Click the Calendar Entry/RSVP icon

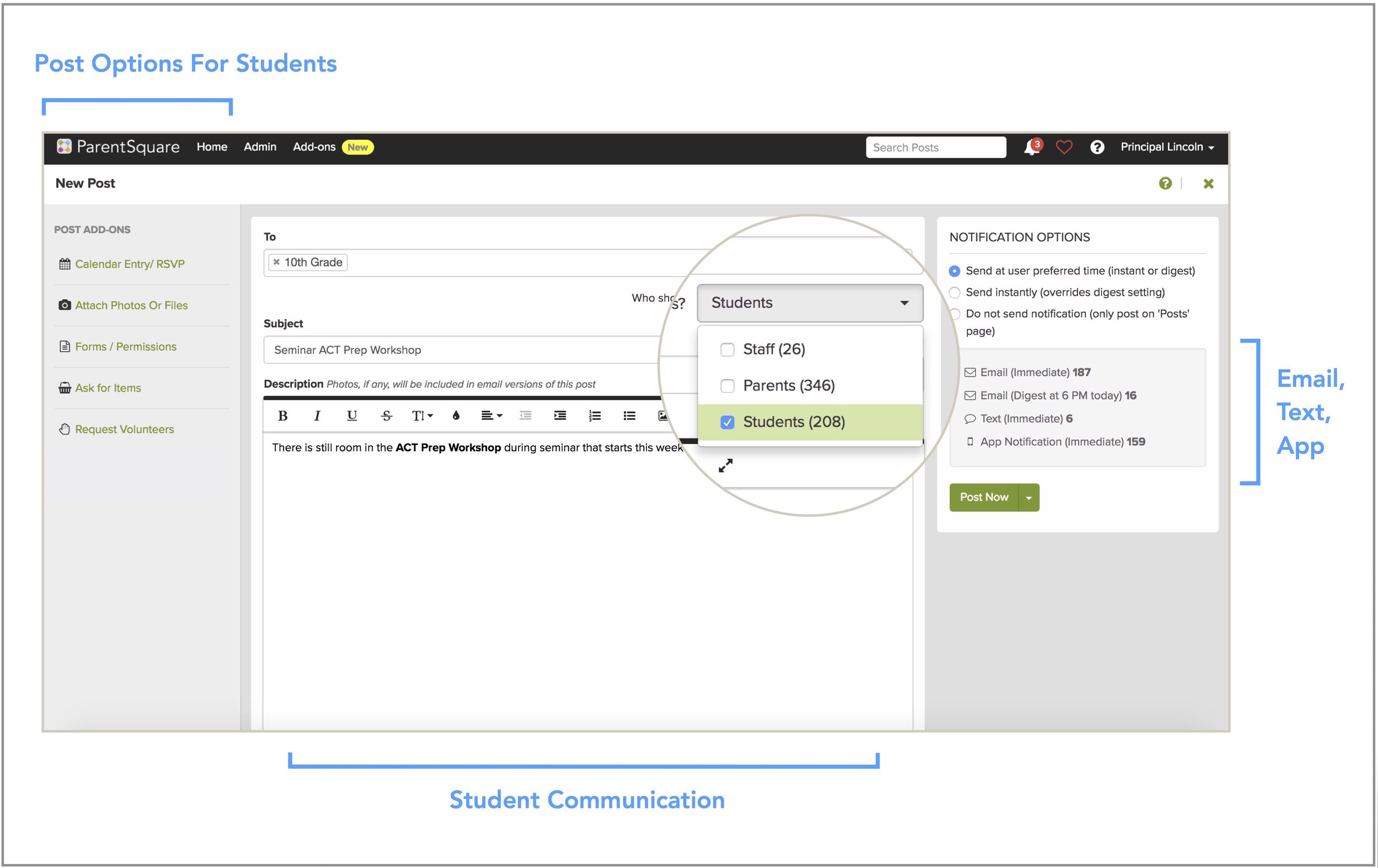pyautogui.click(x=66, y=264)
